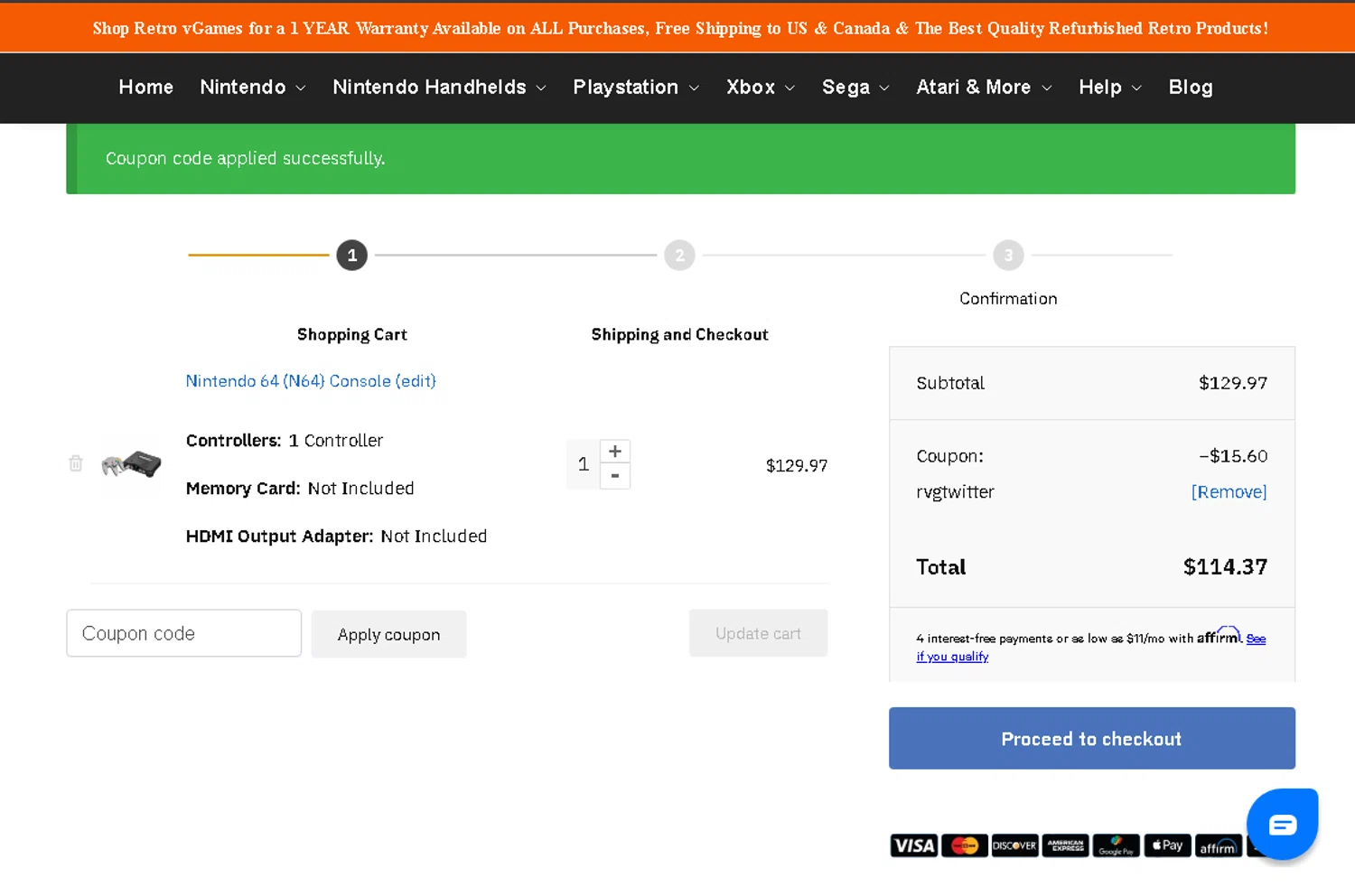This screenshot has width=1355, height=896.
Task: Click the step 3 Confirmation circle
Action: (x=1008, y=256)
